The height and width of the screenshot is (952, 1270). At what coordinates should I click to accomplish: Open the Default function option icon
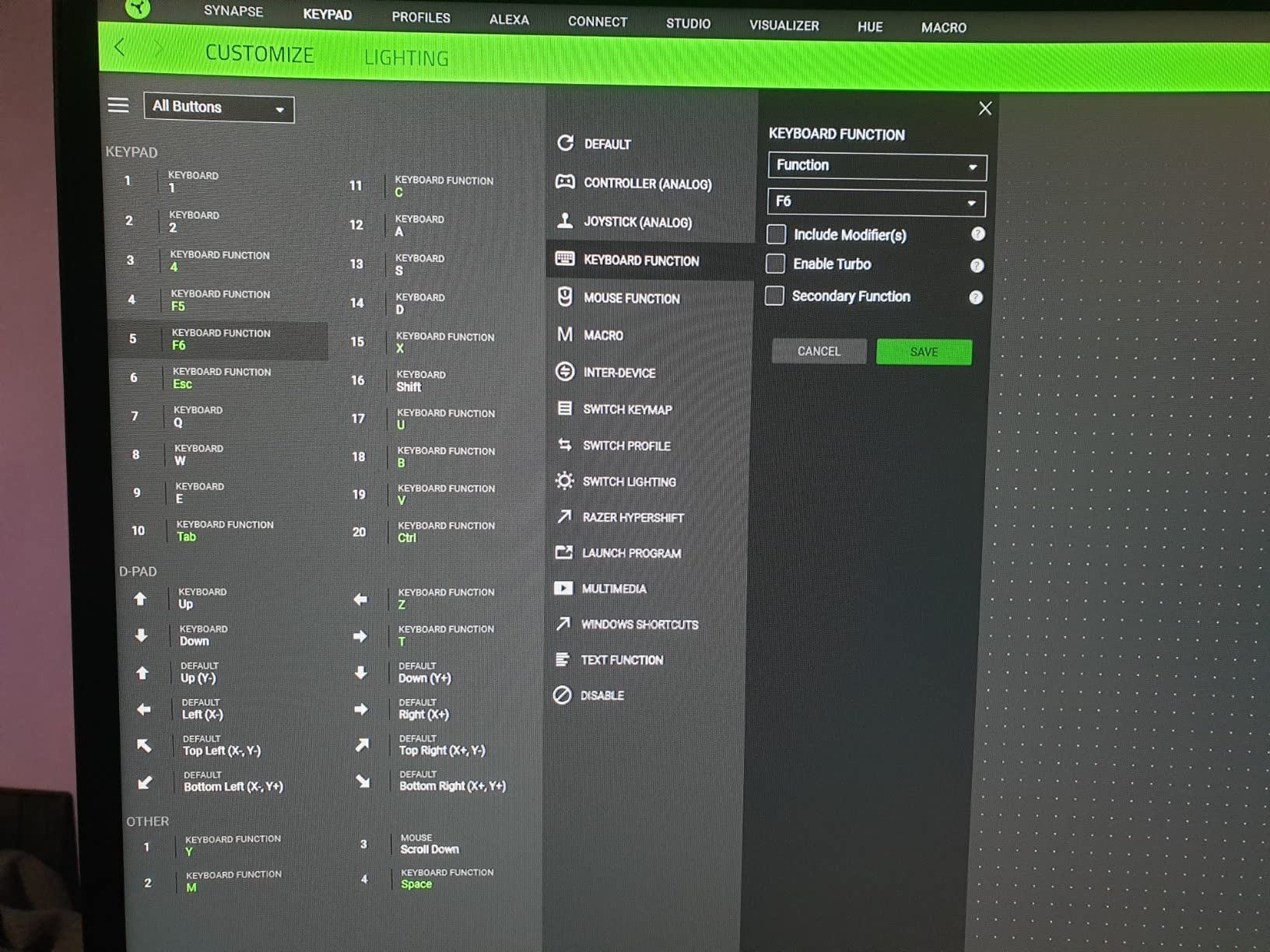pyautogui.click(x=565, y=143)
